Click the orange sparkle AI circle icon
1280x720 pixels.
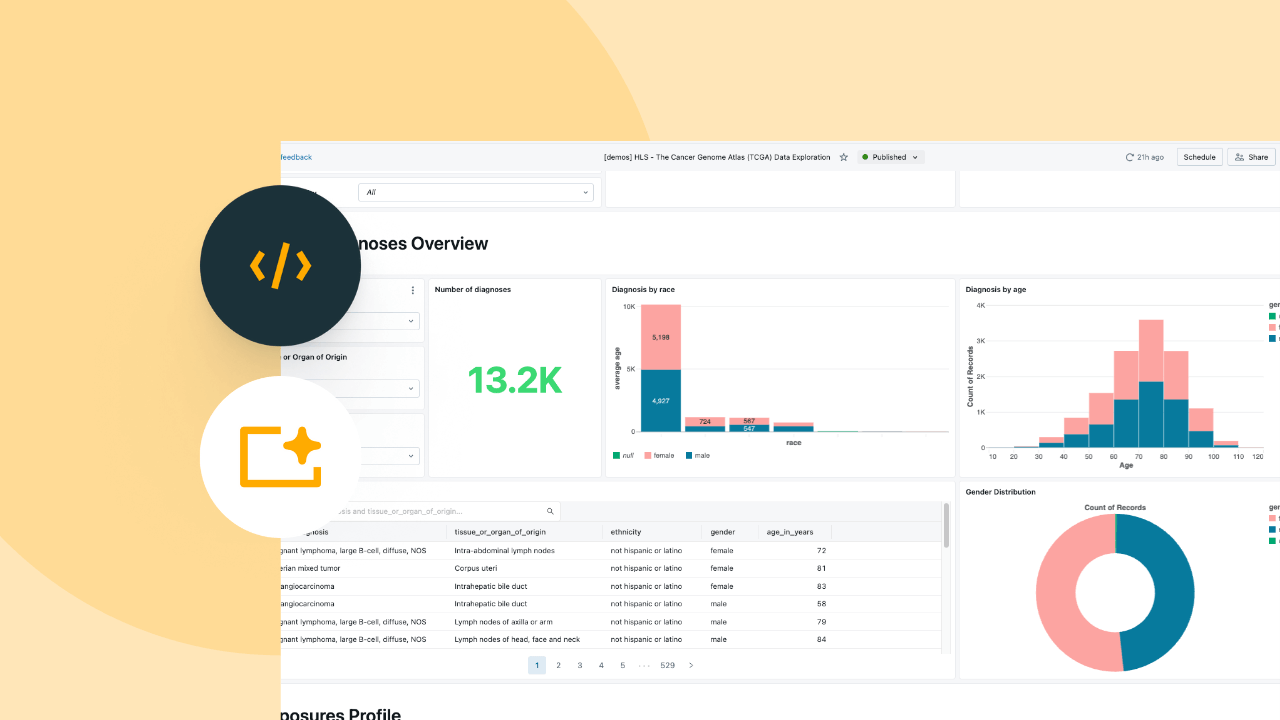tap(280, 457)
